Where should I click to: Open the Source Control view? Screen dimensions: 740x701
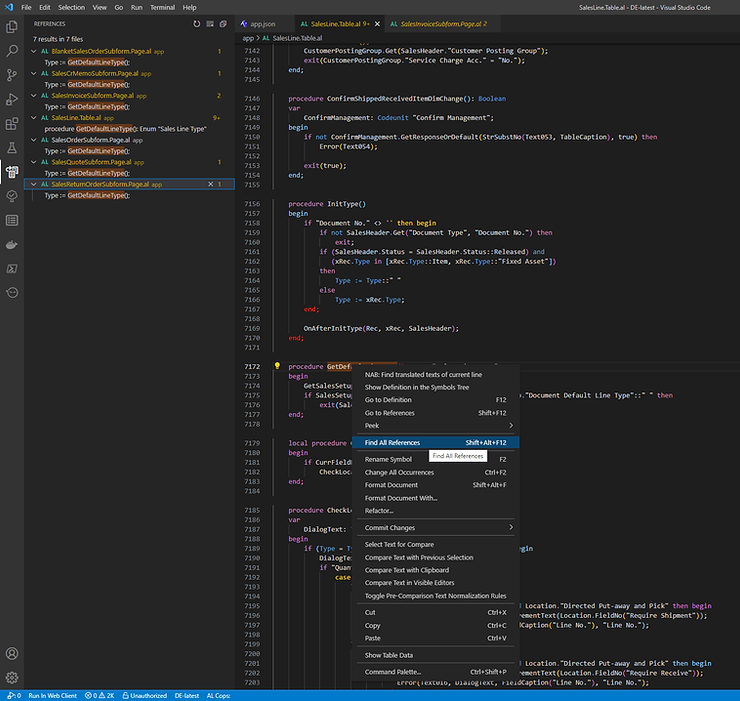point(12,74)
